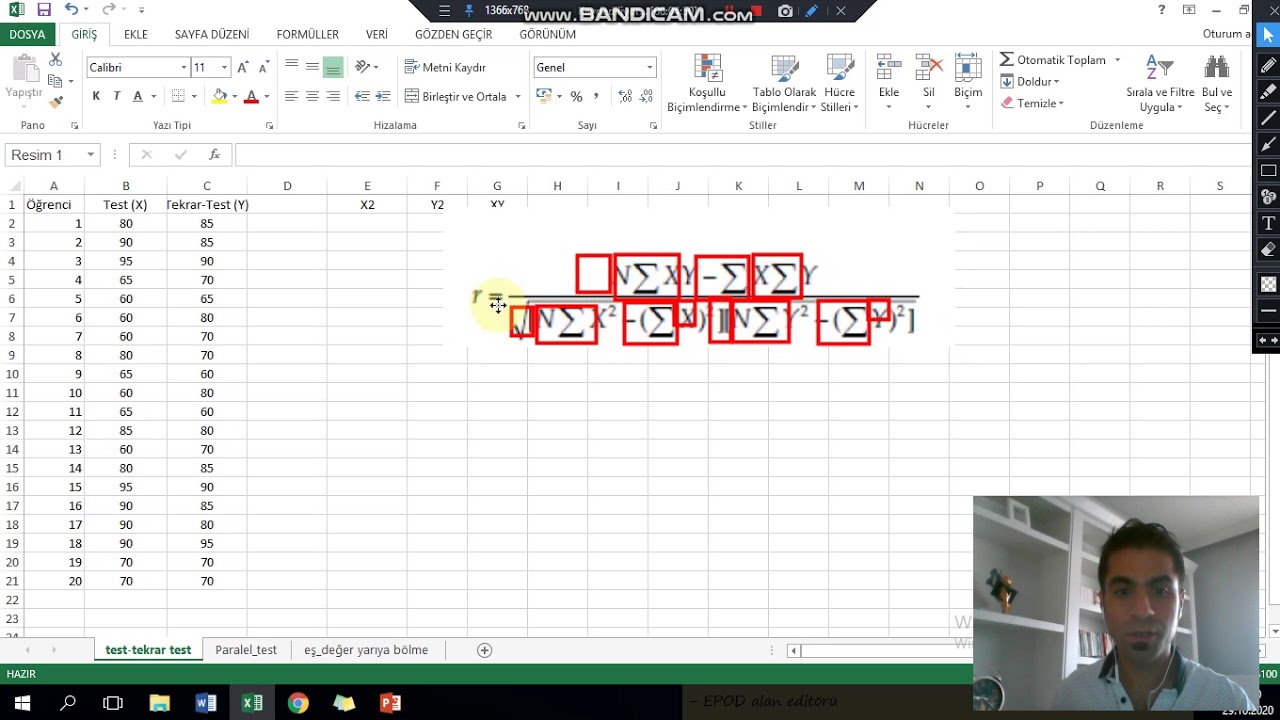The width and height of the screenshot is (1280, 720).
Task: Open the fill color dropdown arrow
Action: coord(234,96)
